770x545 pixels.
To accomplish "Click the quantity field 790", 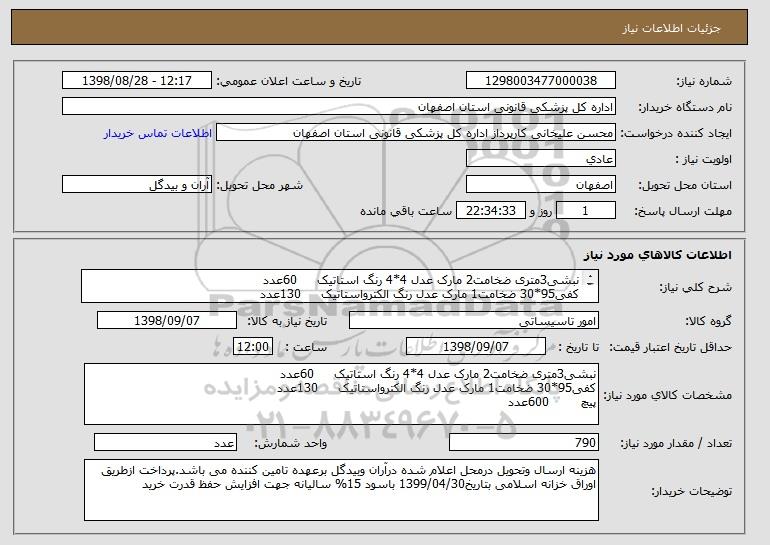I will [524, 442].
